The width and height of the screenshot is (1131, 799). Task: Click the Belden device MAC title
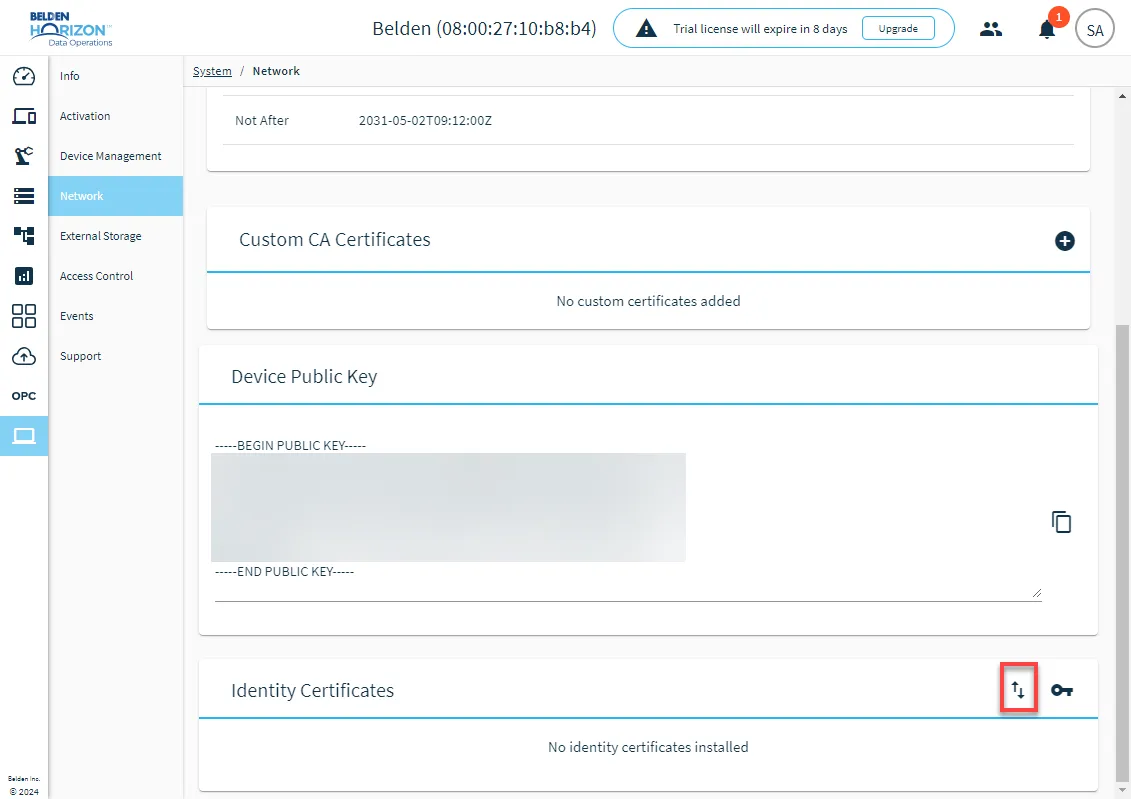tap(484, 29)
